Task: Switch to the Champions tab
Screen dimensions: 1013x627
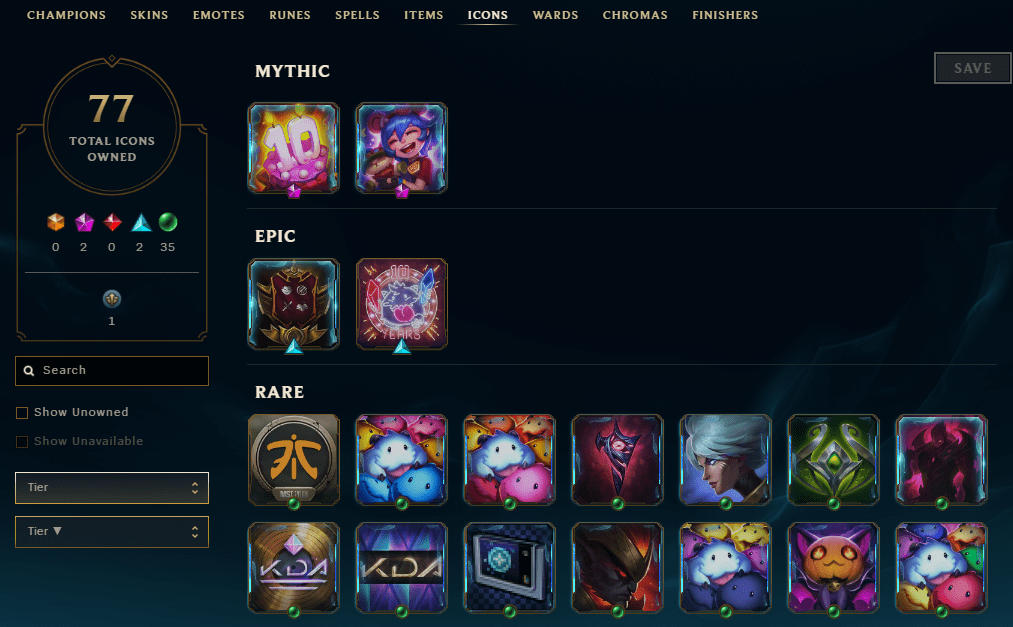Action: [x=67, y=15]
